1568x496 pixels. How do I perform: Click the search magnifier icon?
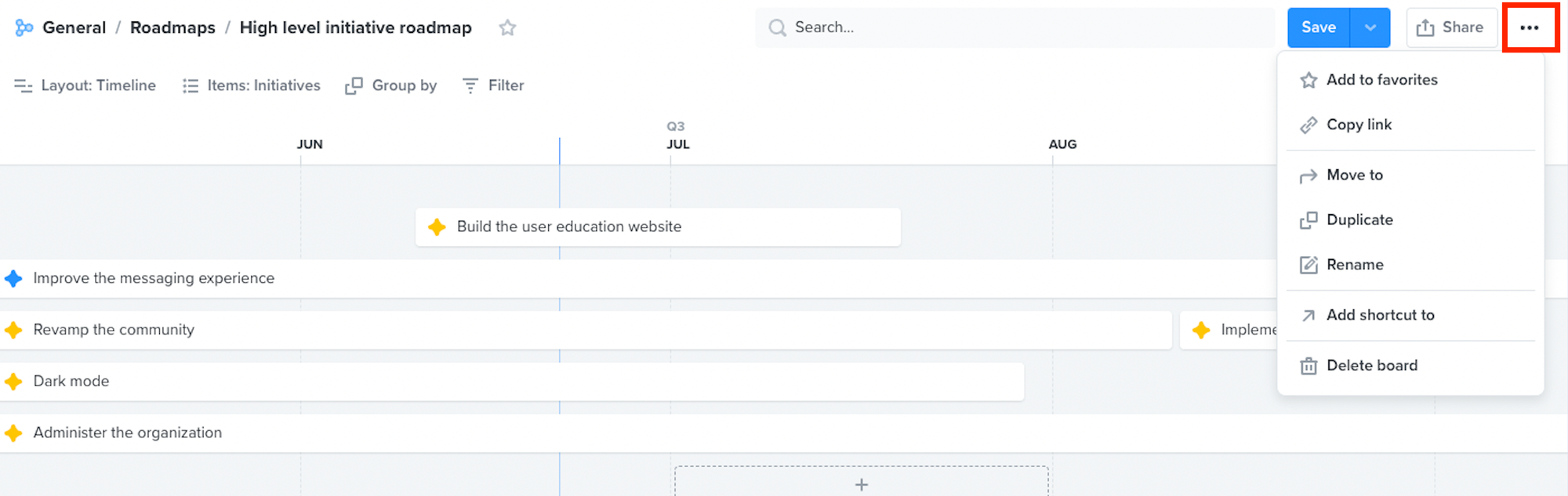777,27
